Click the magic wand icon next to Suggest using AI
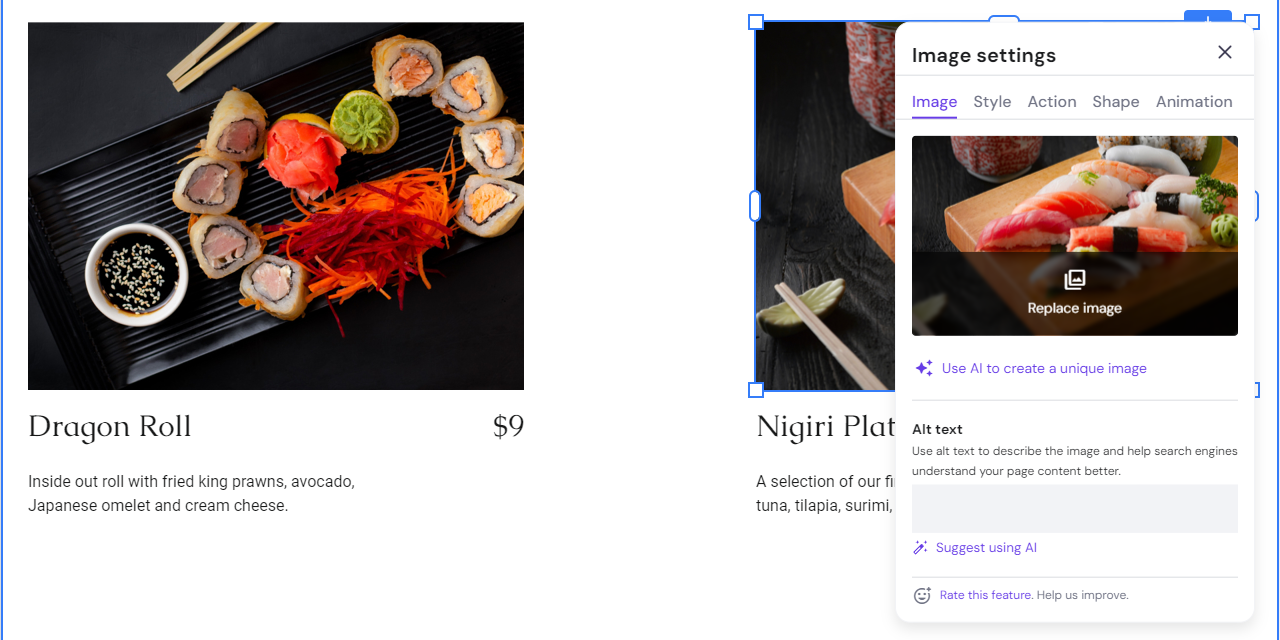The image size is (1280, 640). 920,547
